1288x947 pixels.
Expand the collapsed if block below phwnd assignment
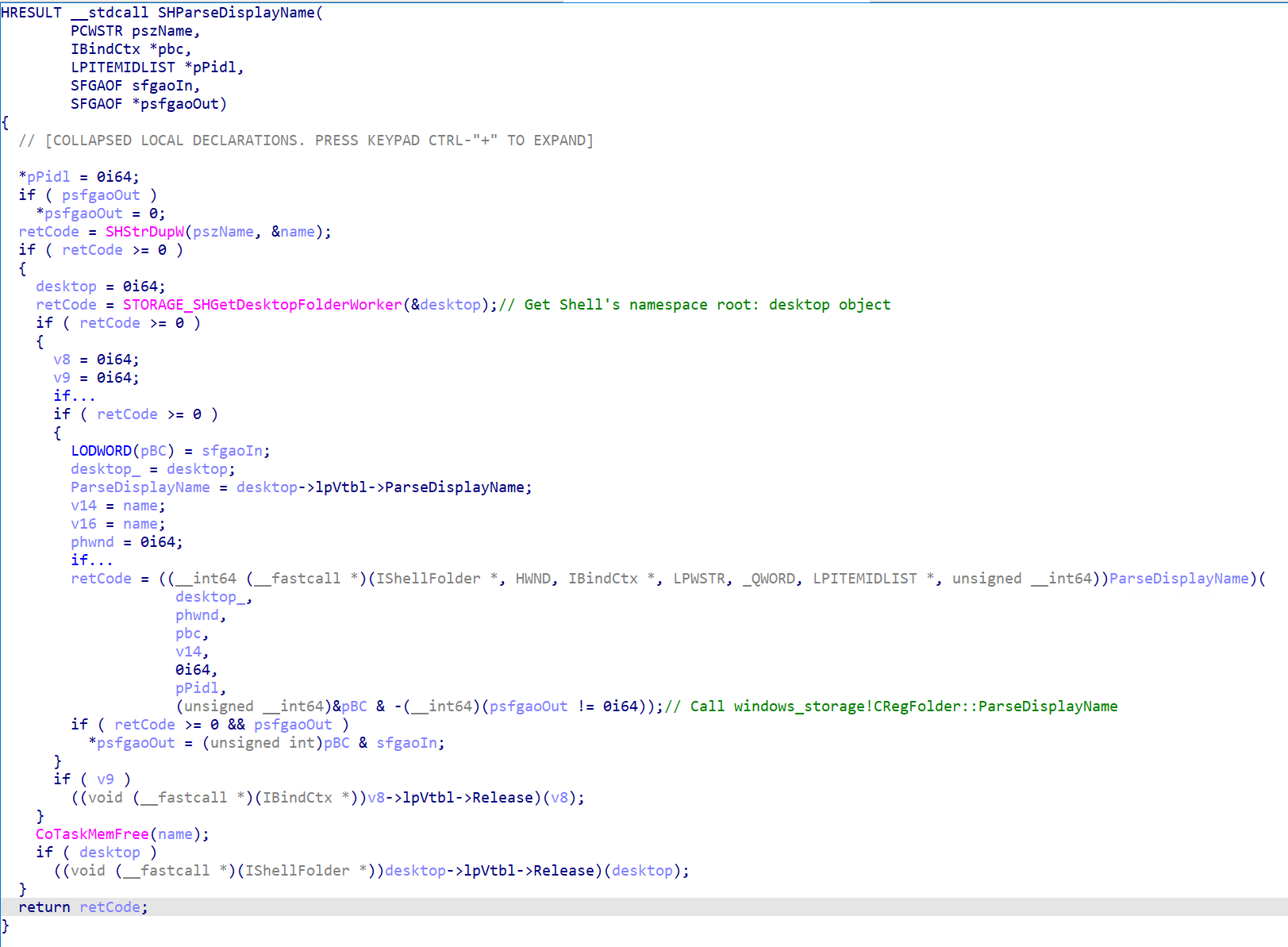91,560
